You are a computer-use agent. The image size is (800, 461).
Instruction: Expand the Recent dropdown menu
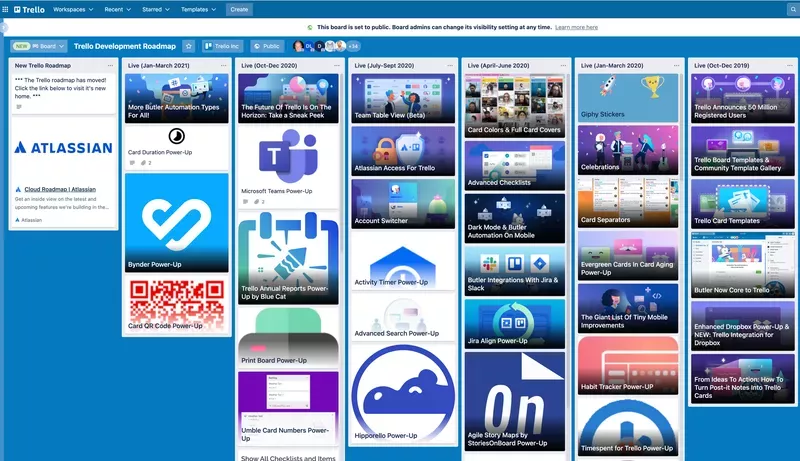(x=117, y=9)
